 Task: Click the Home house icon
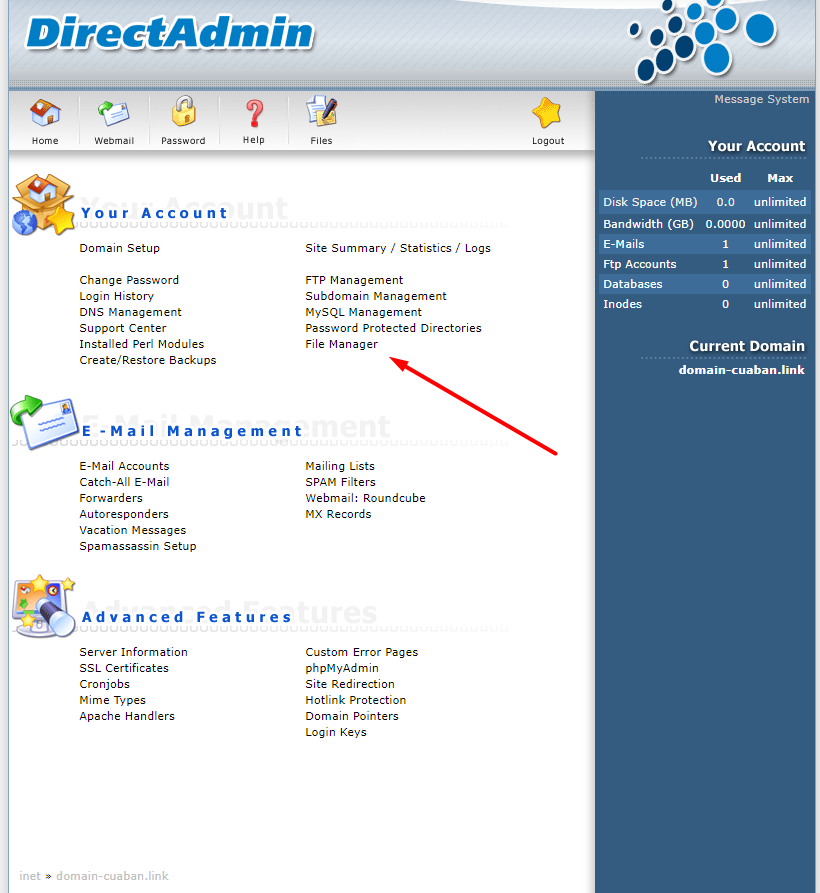click(x=45, y=112)
